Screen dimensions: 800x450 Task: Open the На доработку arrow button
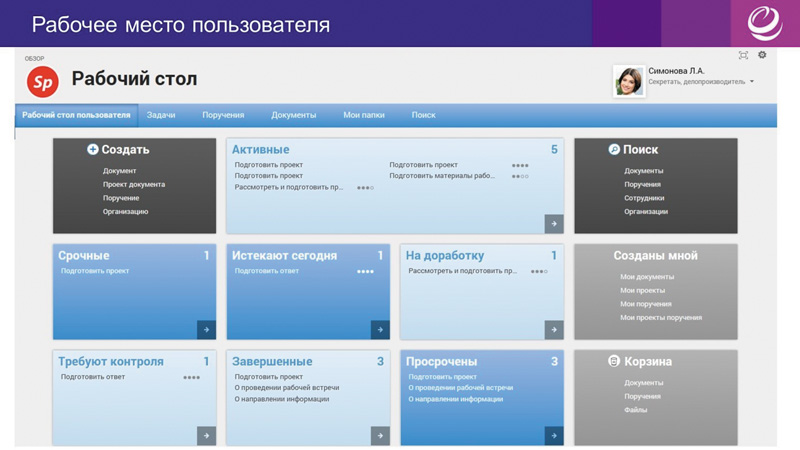[x=554, y=330]
